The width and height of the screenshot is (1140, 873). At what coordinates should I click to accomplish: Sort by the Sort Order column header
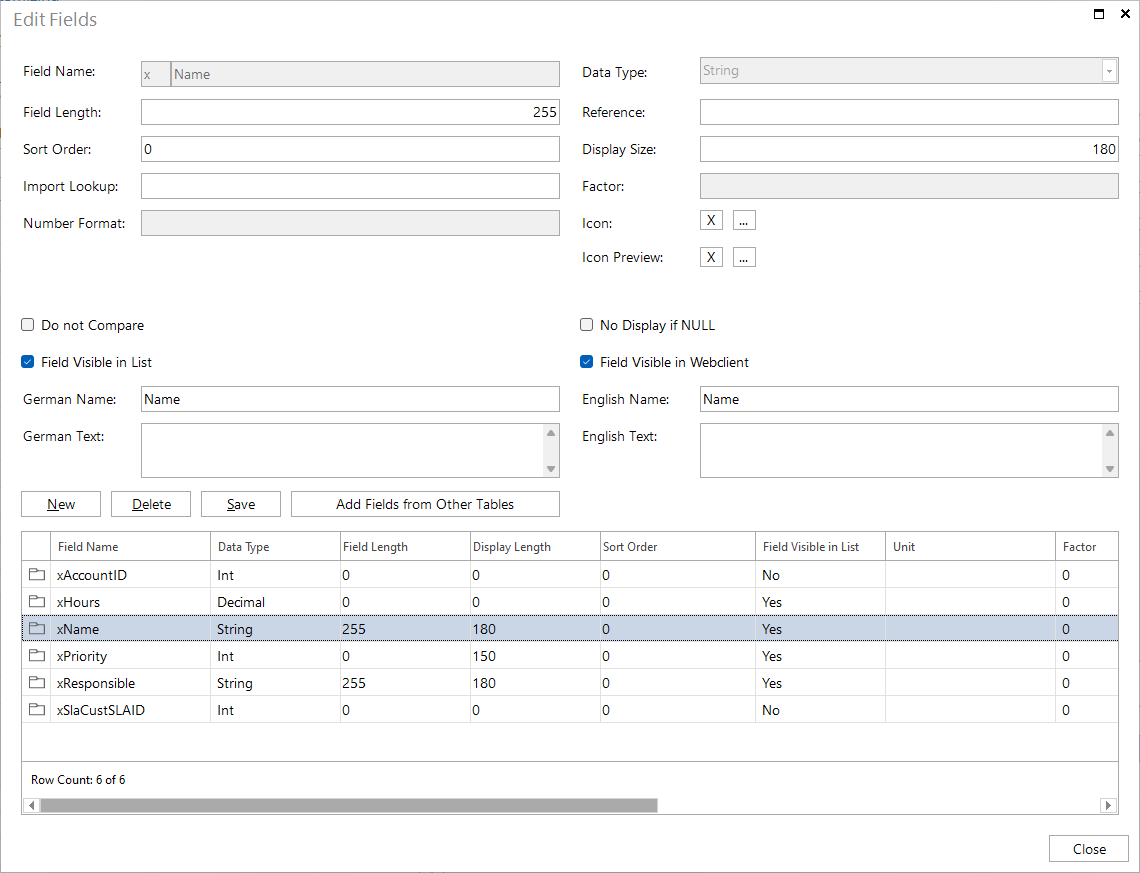click(678, 547)
